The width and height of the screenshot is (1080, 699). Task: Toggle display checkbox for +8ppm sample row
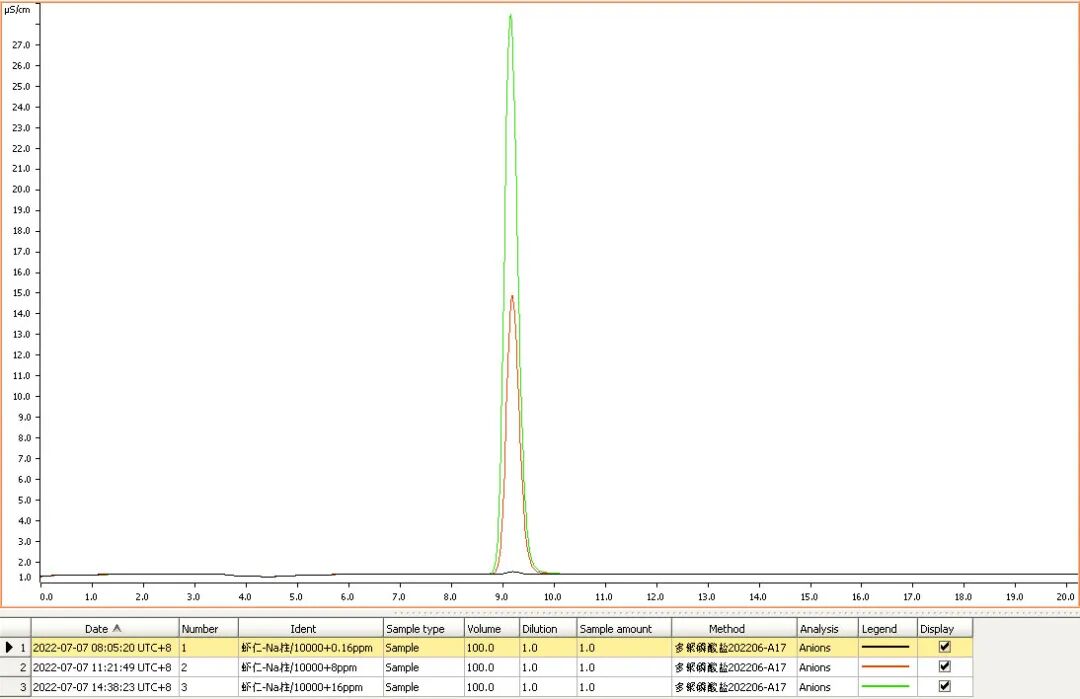pyautogui.click(x=944, y=667)
